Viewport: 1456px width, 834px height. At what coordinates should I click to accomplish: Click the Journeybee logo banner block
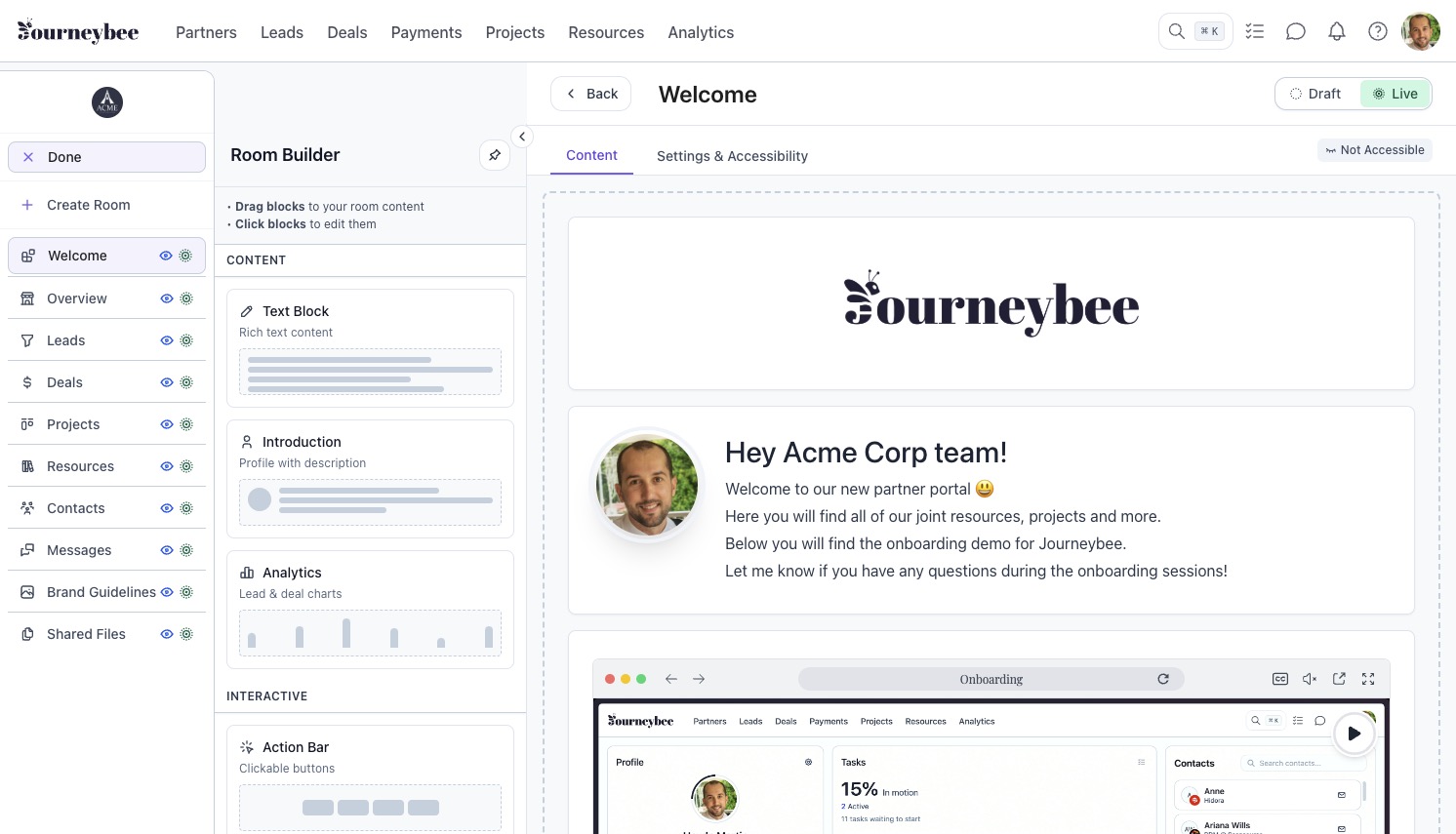point(991,303)
